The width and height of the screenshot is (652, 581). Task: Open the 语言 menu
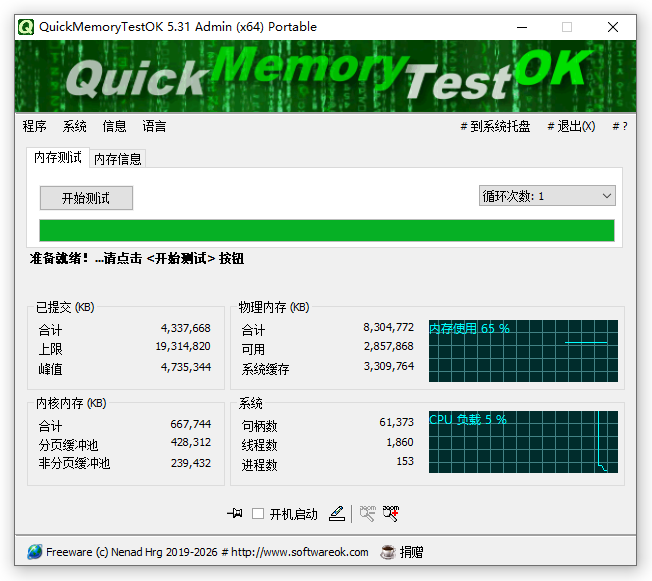click(x=155, y=126)
